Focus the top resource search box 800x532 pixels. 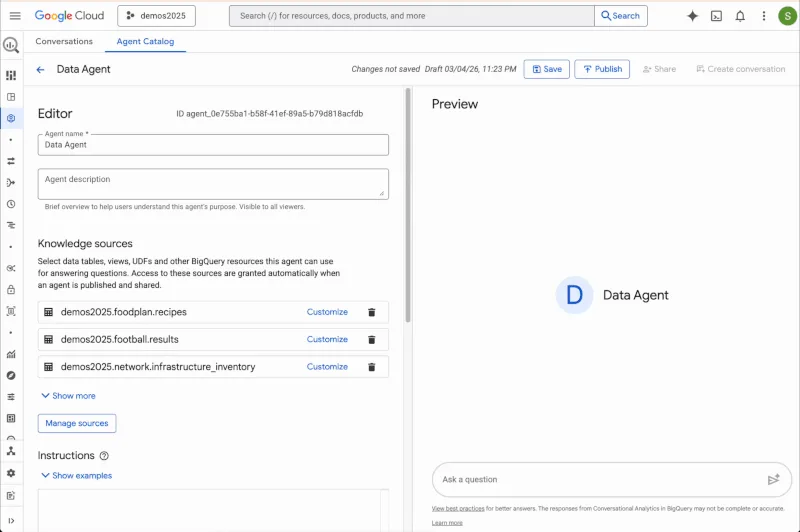[x=412, y=16]
